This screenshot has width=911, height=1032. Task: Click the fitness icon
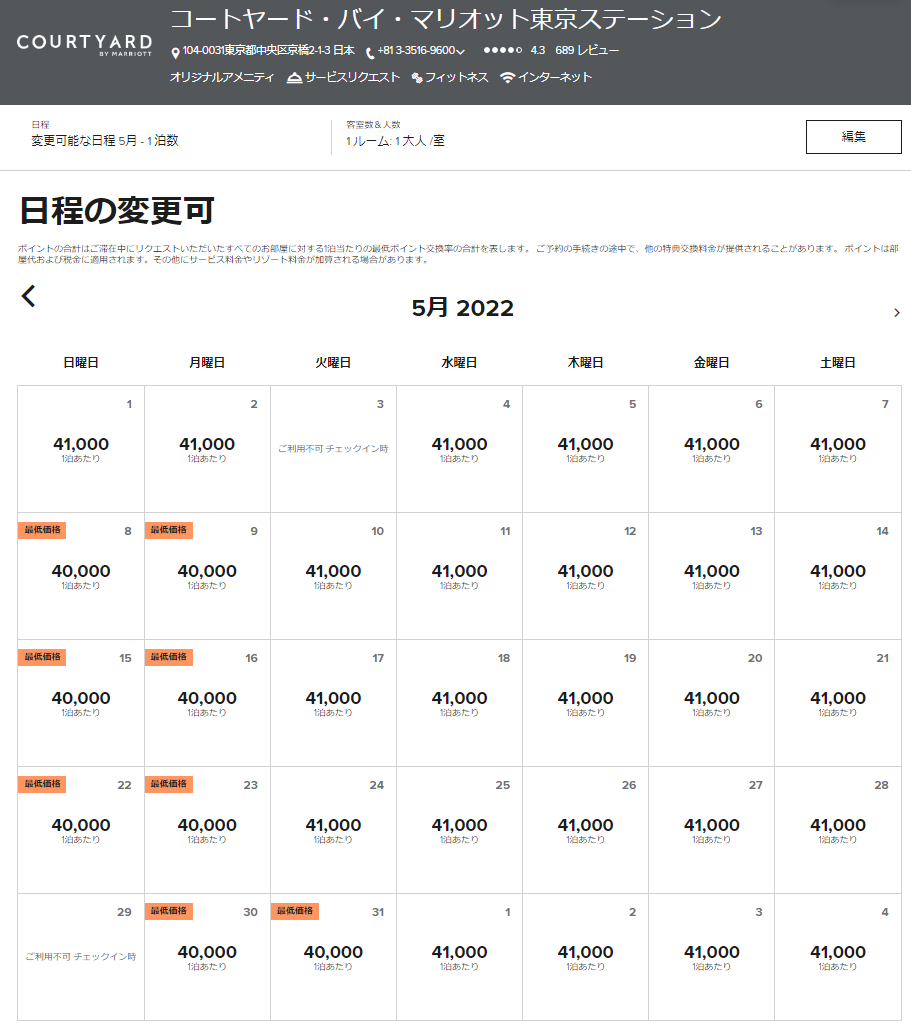(417, 78)
